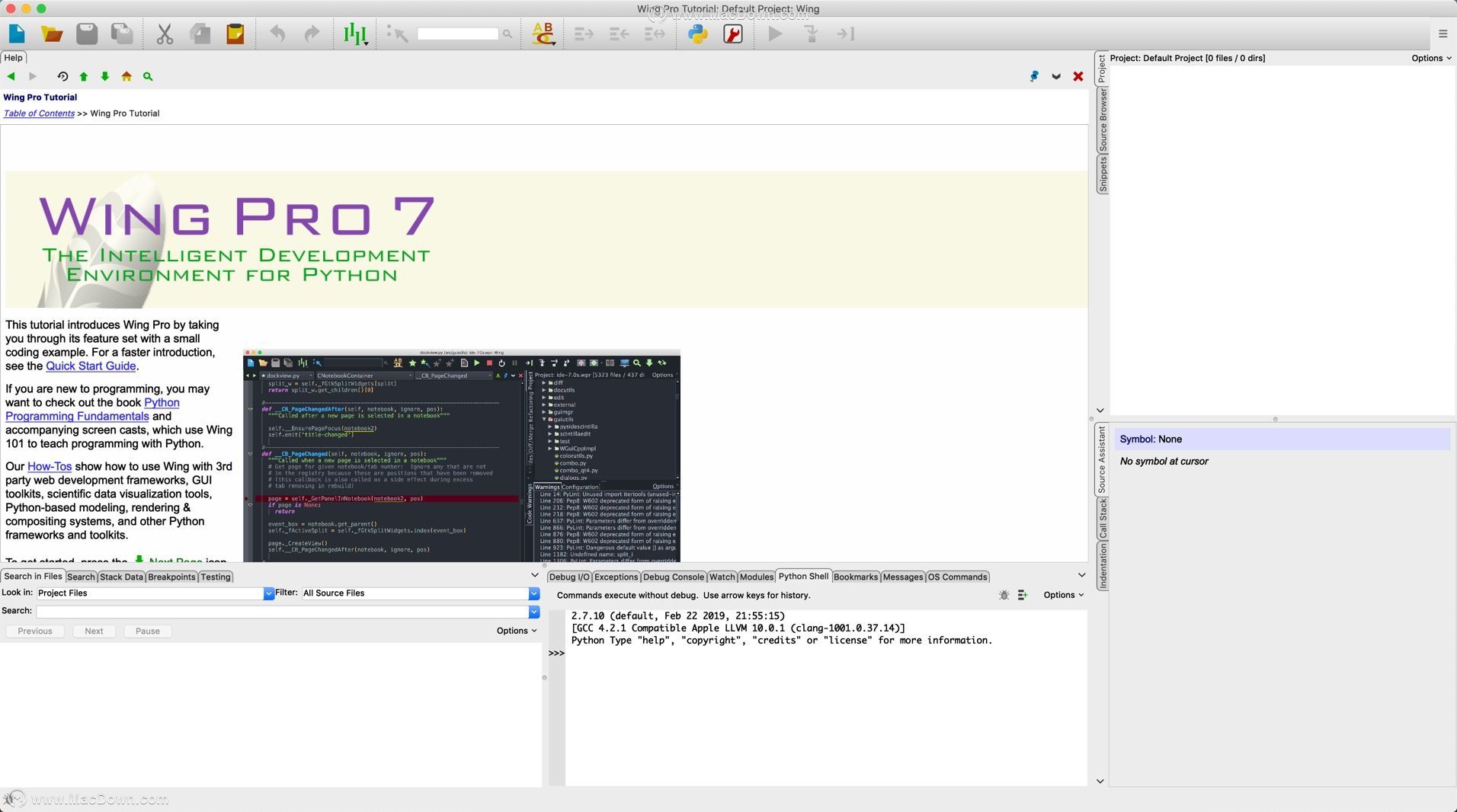Image resolution: width=1457 pixels, height=812 pixels.
Task: Click the Wing Pro dark-theme screenshot thumbnail
Action: [x=461, y=456]
